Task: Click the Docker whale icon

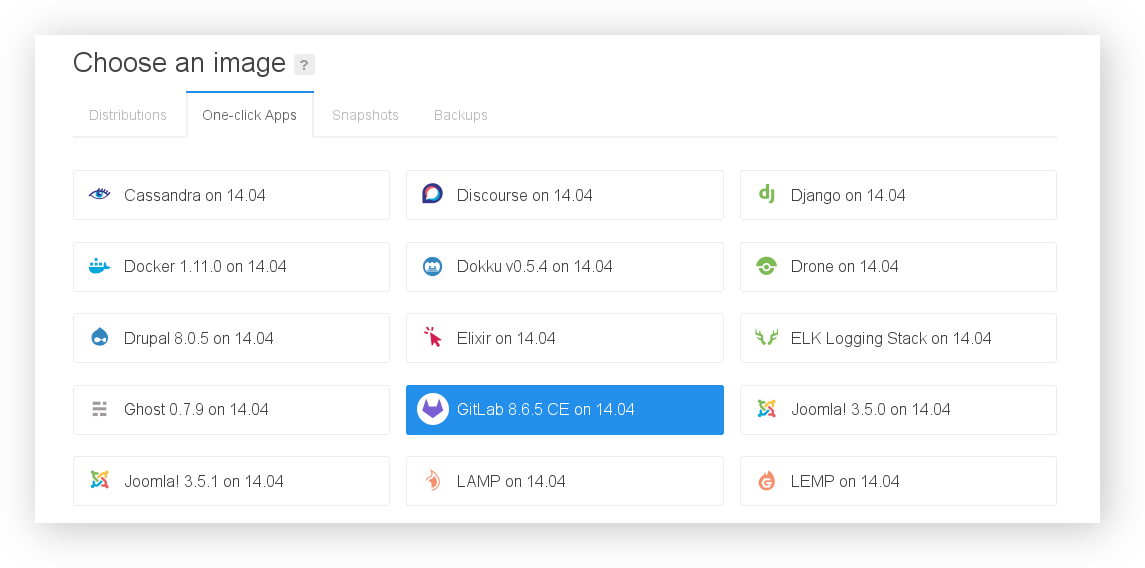Action: pyautogui.click(x=99, y=266)
